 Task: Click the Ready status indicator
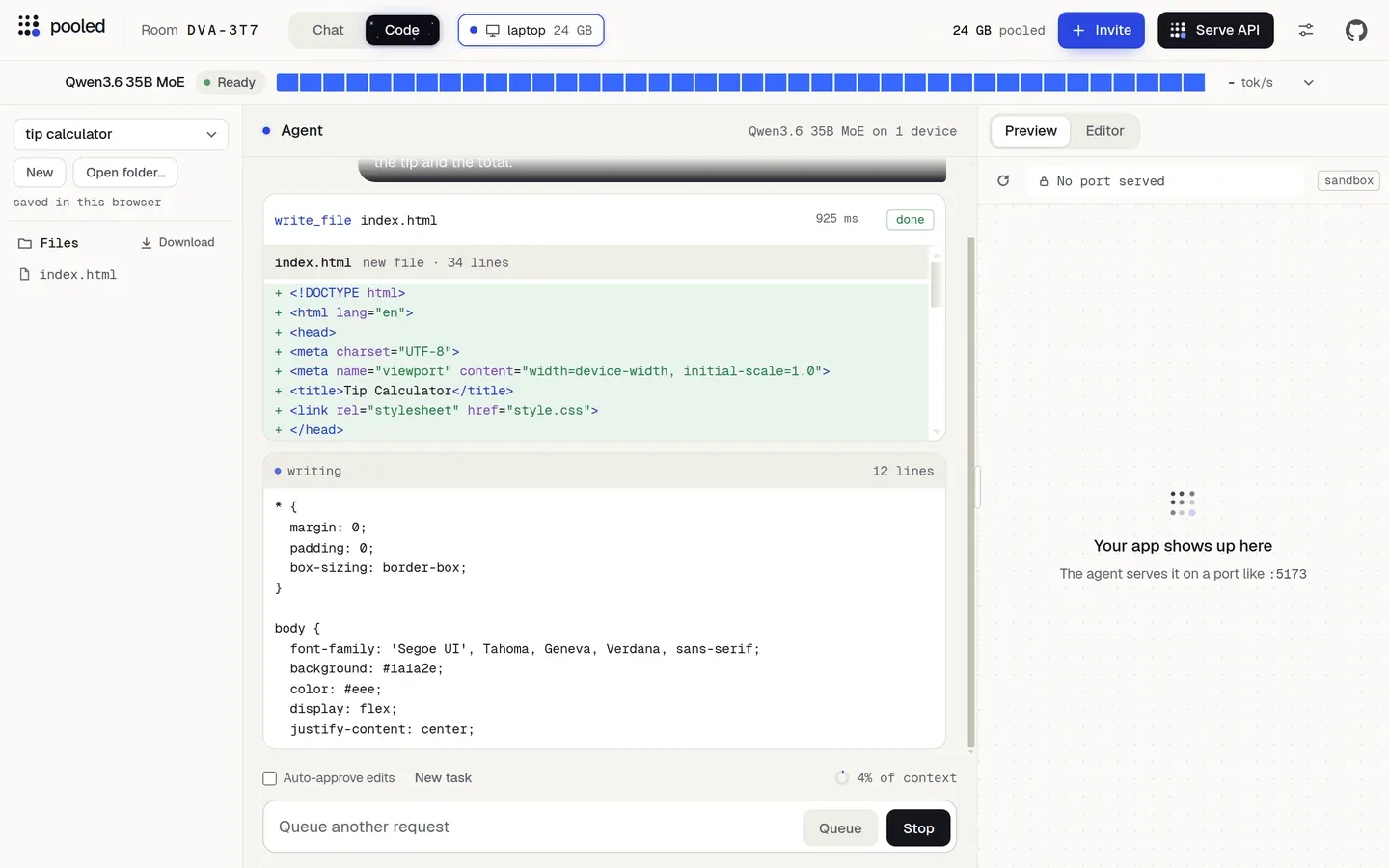point(229,83)
